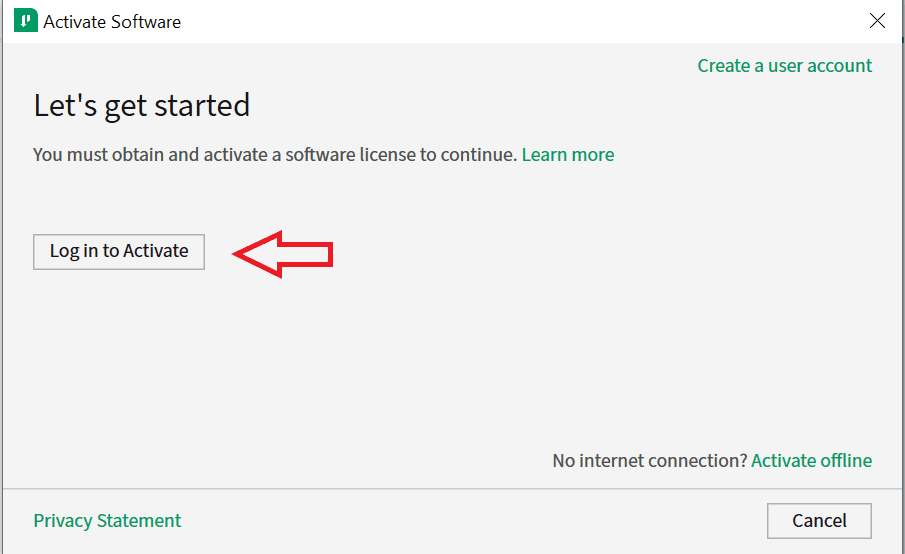Screen dimensions: 905x554
Task: Cancel the activation dialog
Action: click(819, 521)
